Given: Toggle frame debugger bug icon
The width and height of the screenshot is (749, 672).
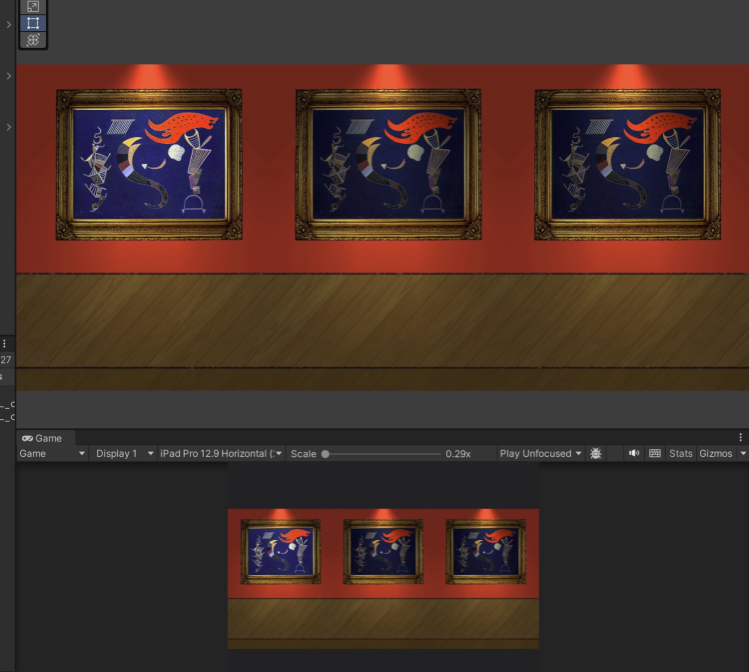Looking at the screenshot, I should point(596,453).
